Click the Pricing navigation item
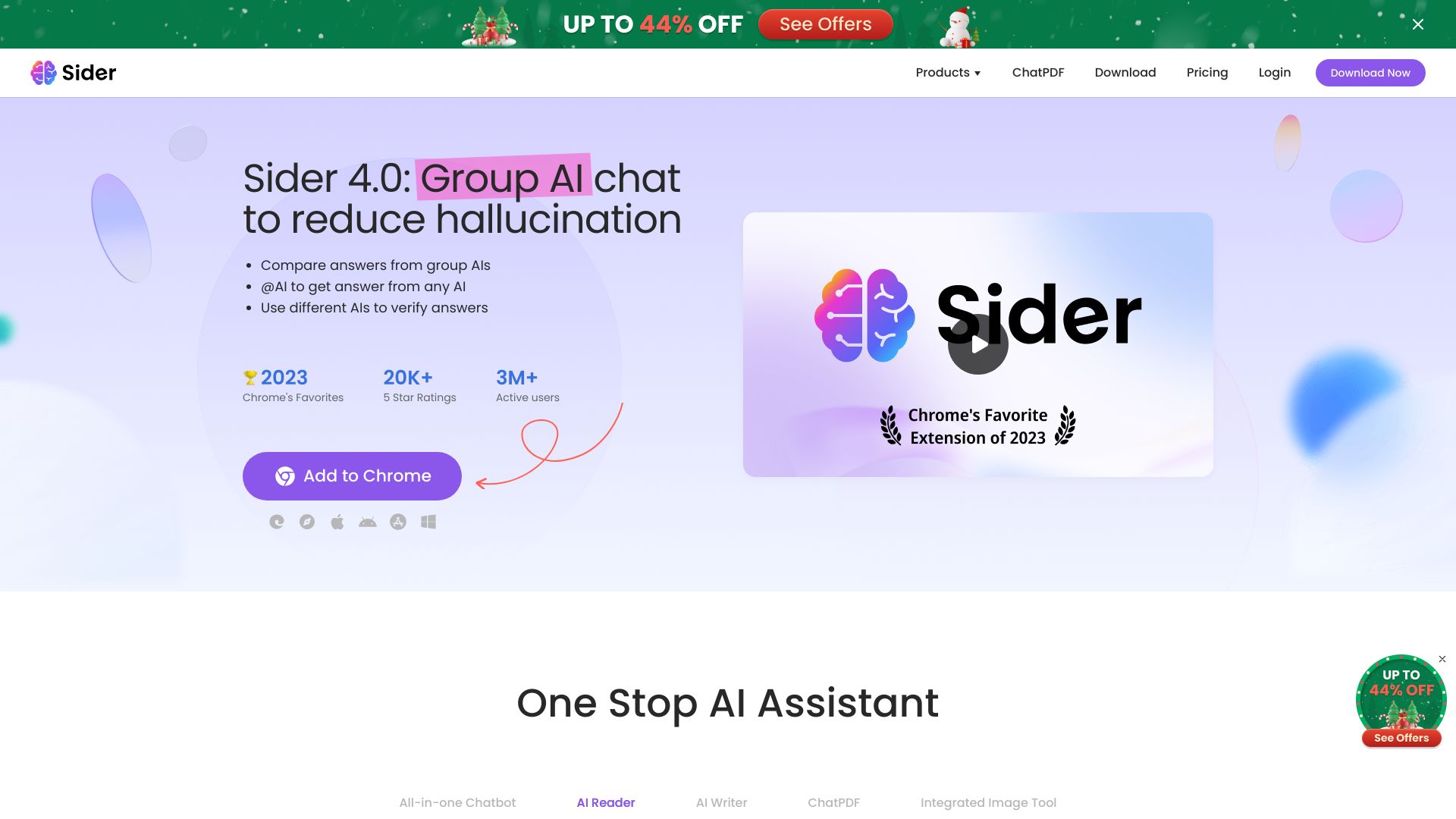This screenshot has height=819, width=1456. pyautogui.click(x=1207, y=72)
